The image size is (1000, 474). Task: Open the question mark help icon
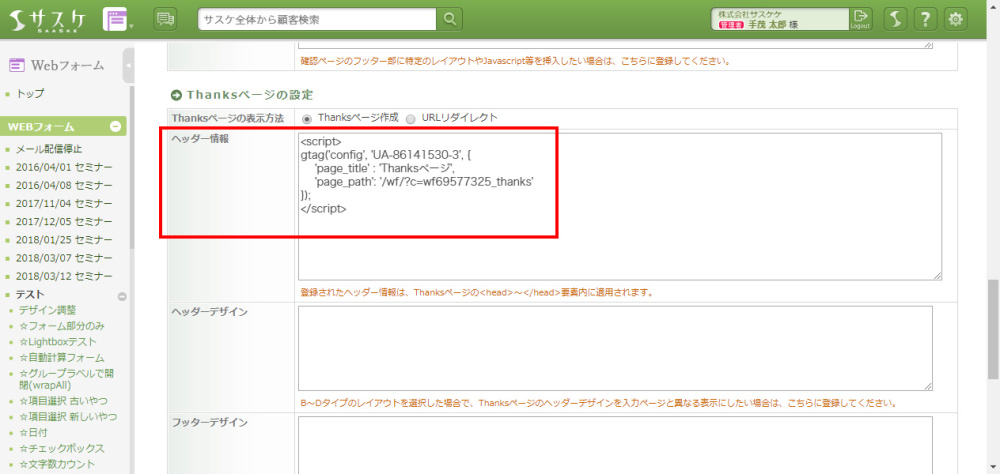coord(926,19)
